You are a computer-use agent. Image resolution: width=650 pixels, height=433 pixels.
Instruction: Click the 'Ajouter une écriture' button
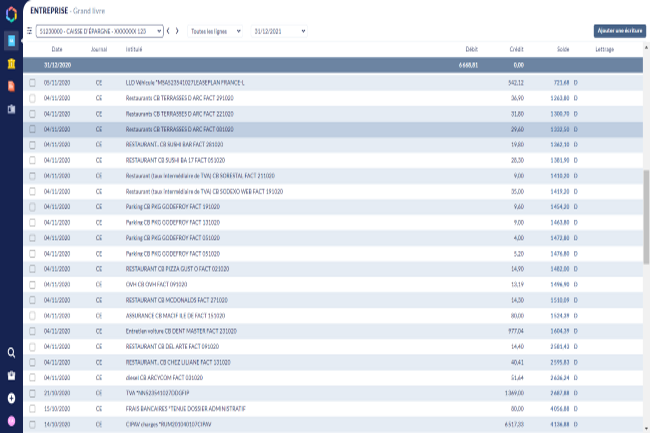pyautogui.click(x=618, y=31)
